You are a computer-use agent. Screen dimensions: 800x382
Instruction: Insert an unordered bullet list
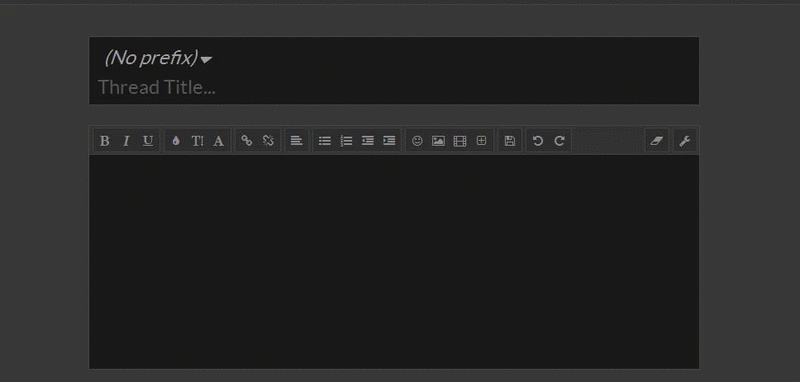click(325, 141)
